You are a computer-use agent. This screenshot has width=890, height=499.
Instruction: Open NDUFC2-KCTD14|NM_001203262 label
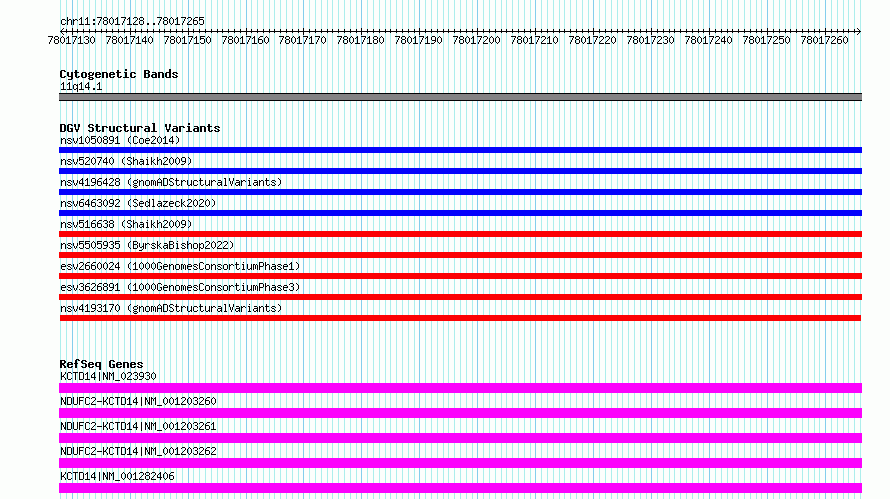(138, 451)
